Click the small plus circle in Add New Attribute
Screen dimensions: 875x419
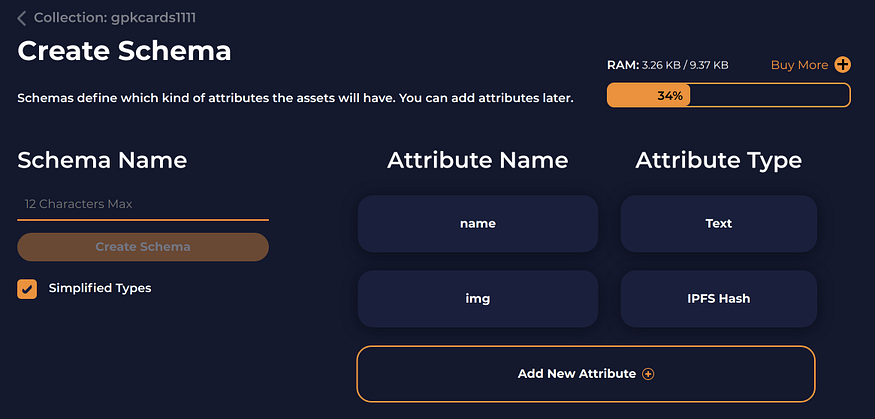(648, 374)
